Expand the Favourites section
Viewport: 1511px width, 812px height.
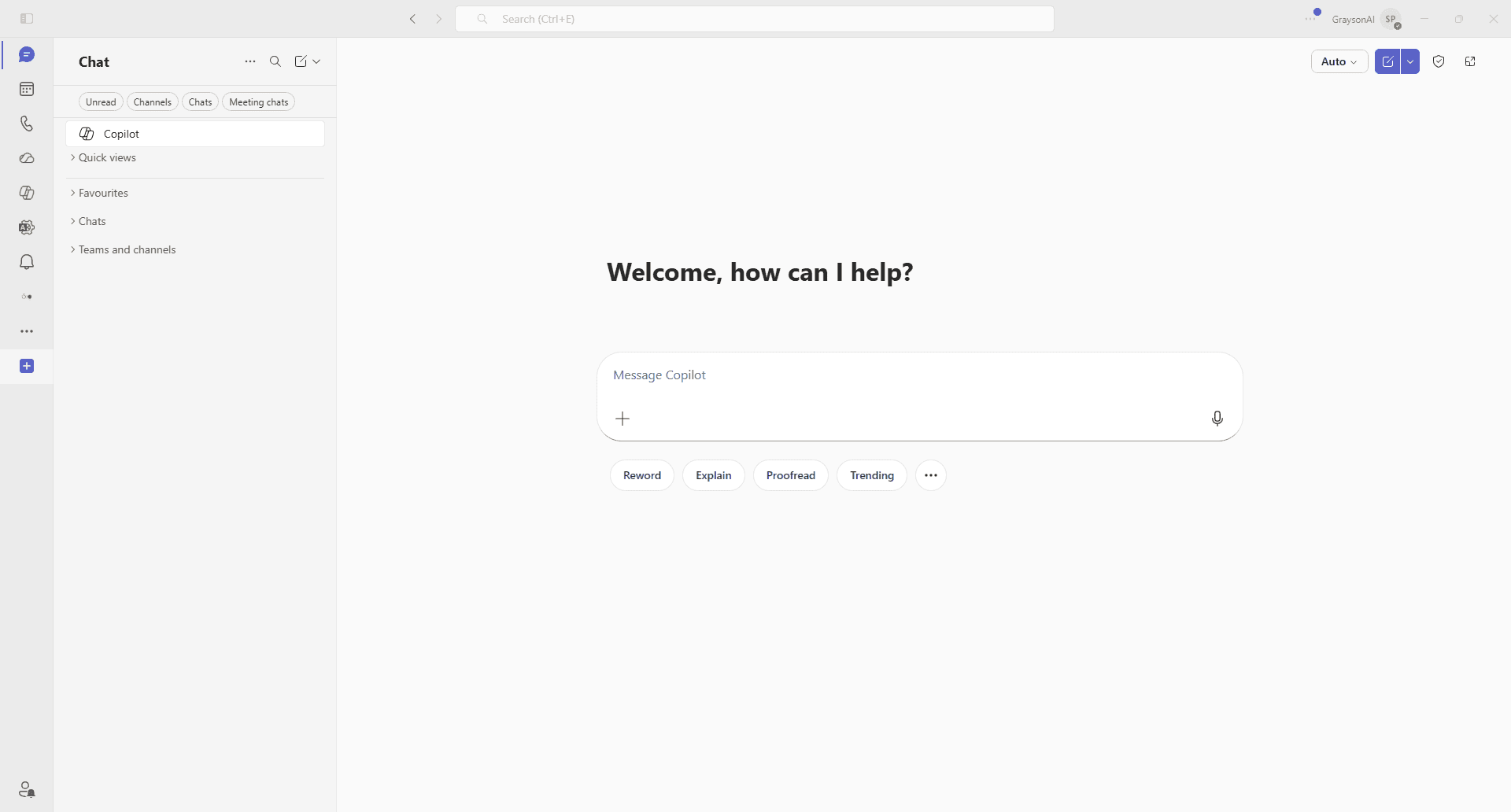[99, 193]
